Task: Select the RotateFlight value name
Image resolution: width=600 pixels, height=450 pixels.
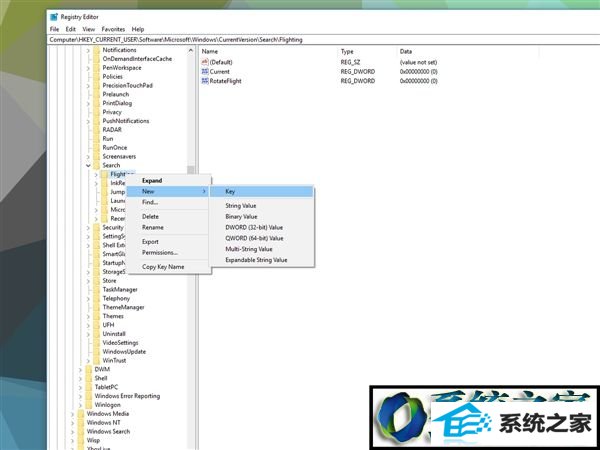Action: click(x=225, y=81)
